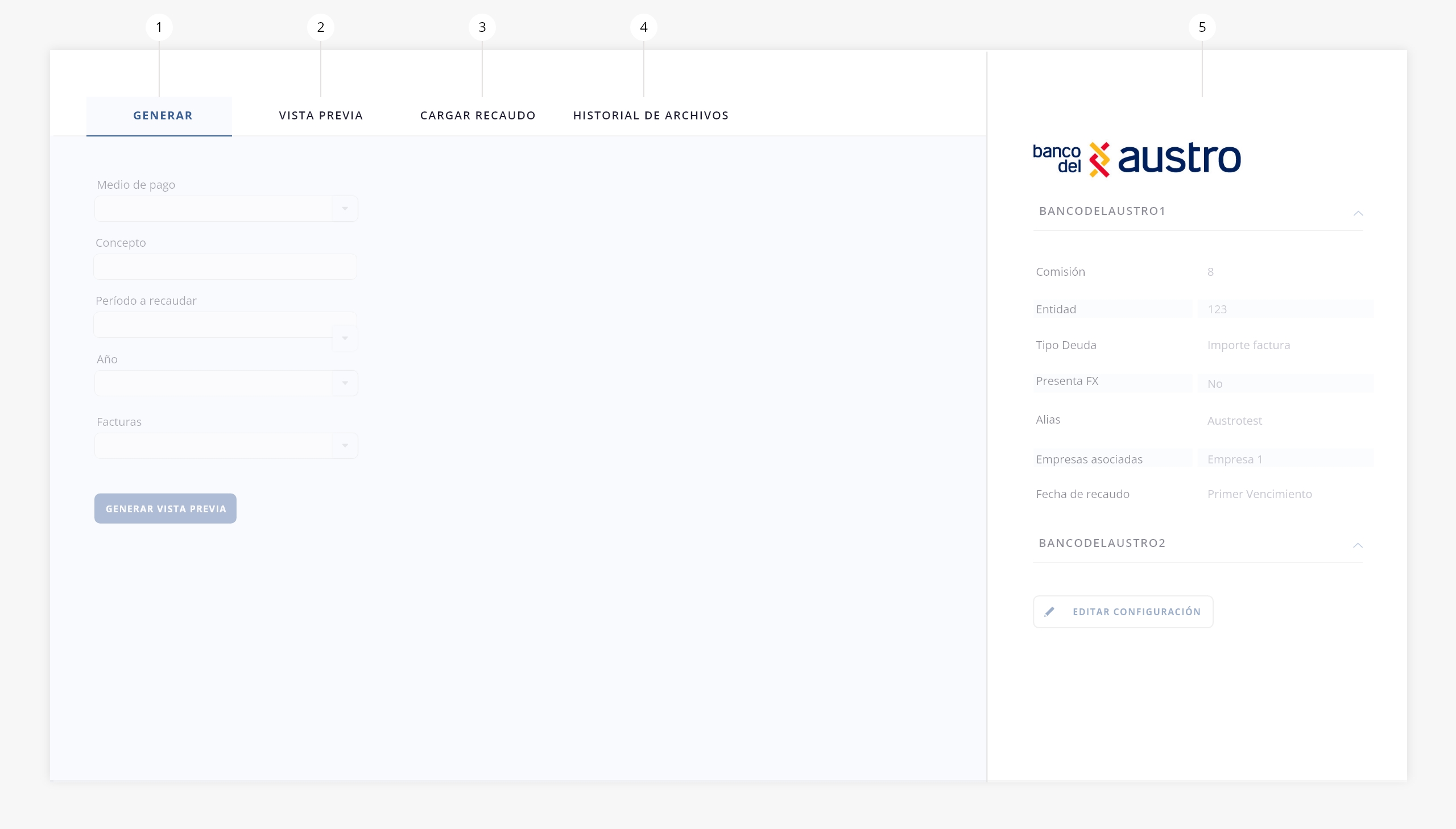The width and height of the screenshot is (1456, 829).
Task: Click annotation marker number 1
Action: 159,27
